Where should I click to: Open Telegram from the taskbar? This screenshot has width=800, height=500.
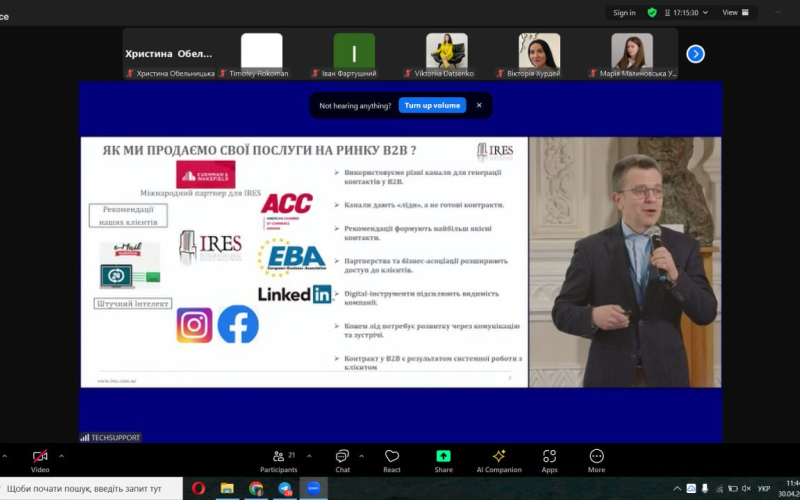pyautogui.click(x=285, y=488)
